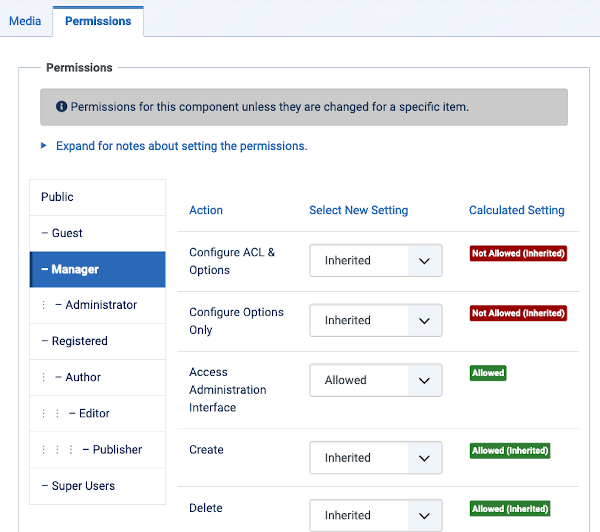Click 'Expand for notes about setting the permissions' link
The image size is (600, 532).
182,146
